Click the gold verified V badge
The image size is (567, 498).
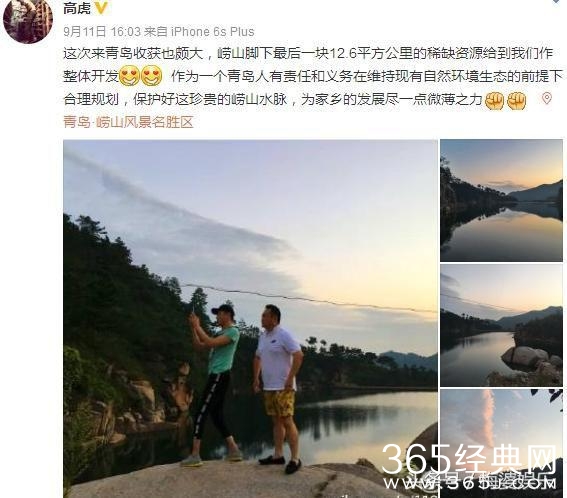coord(101,8)
